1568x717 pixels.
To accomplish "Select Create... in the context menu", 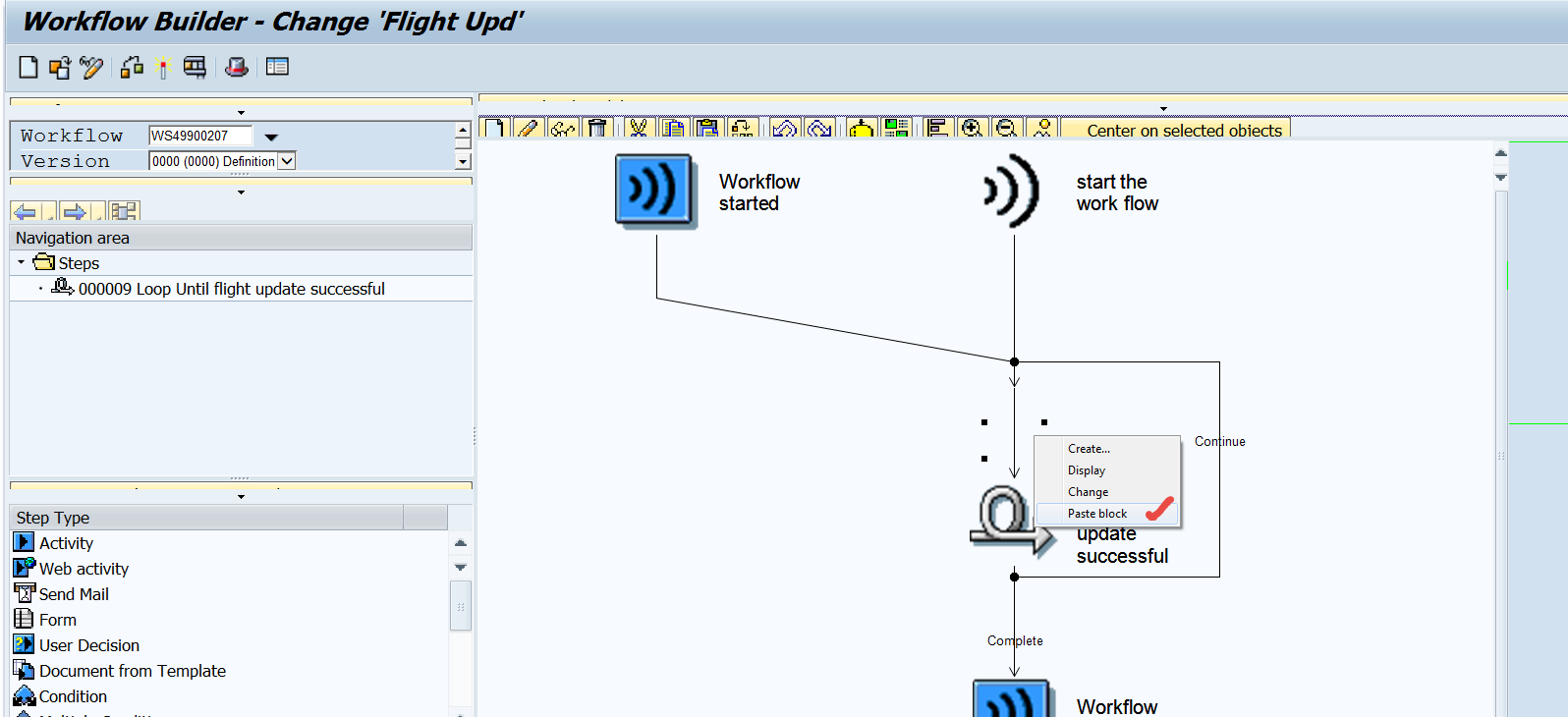I will click(1089, 449).
